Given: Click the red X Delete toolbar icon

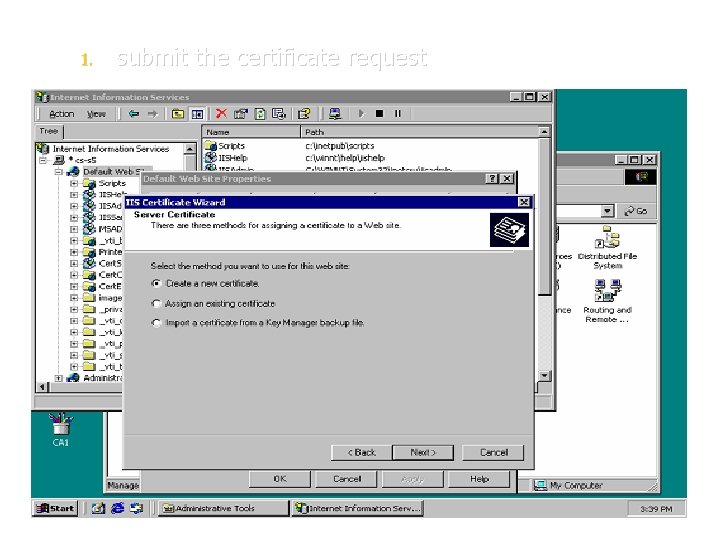Looking at the screenshot, I should tap(221, 113).
